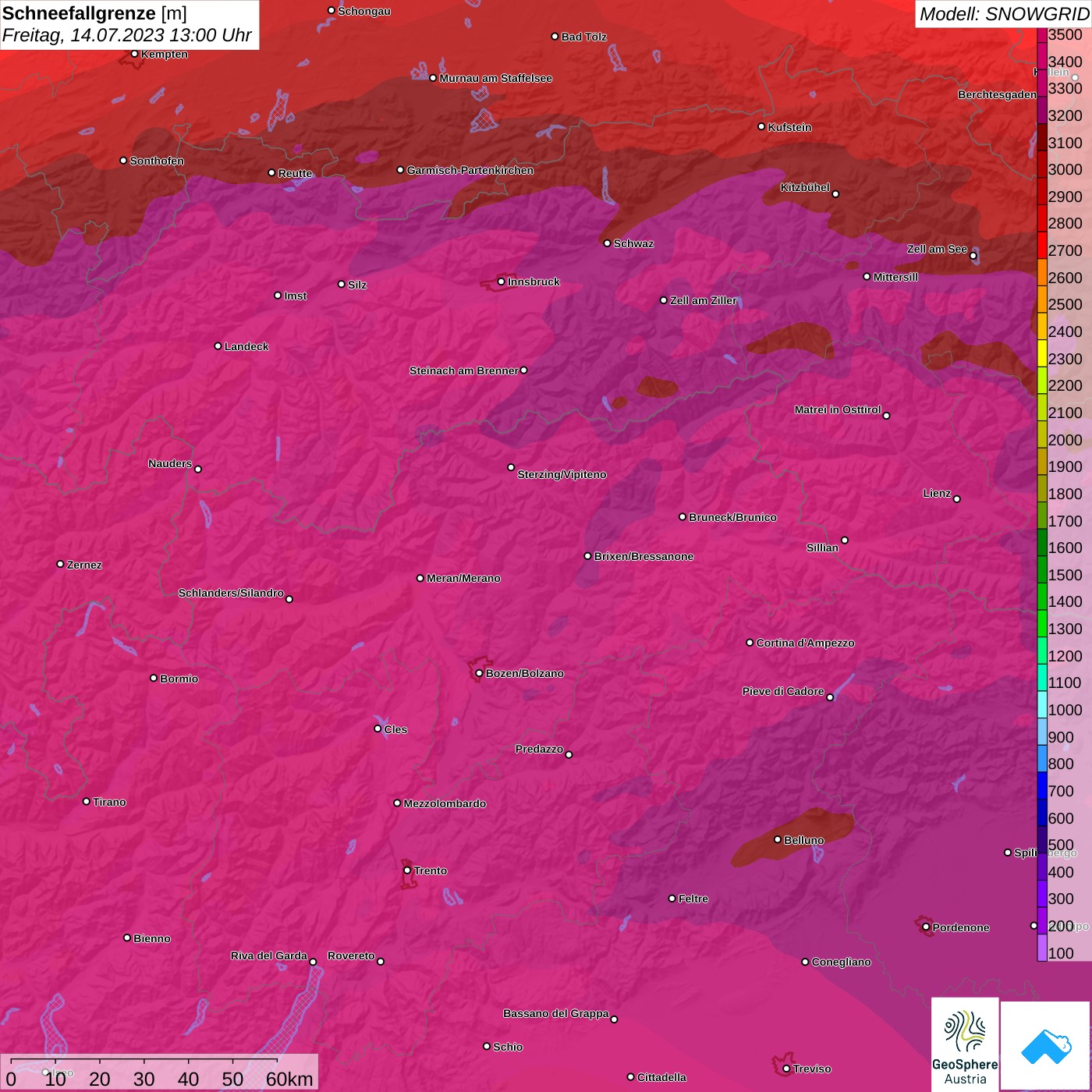Screen dimensions: 1092x1092
Task: Click the Innsbruck city marker
Action: [x=502, y=282]
